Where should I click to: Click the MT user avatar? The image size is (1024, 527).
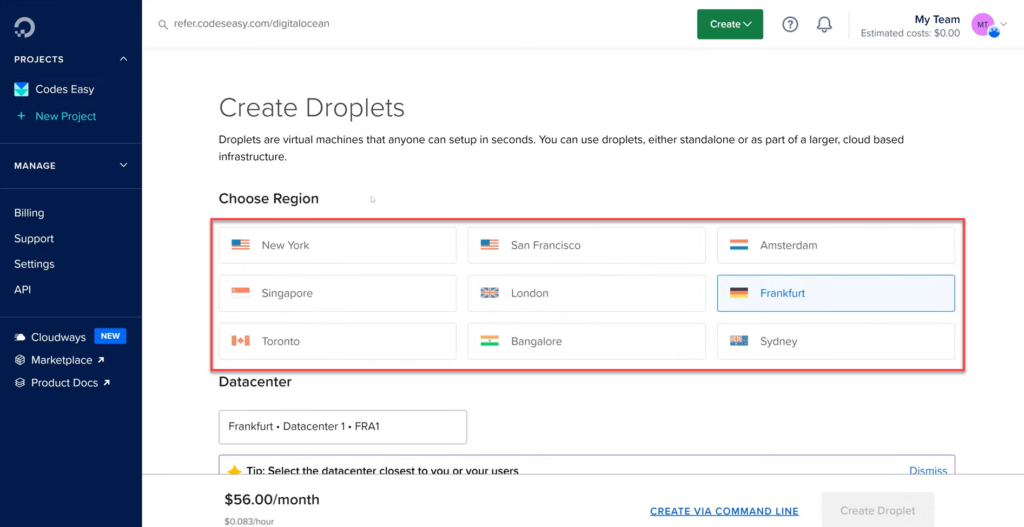click(983, 24)
